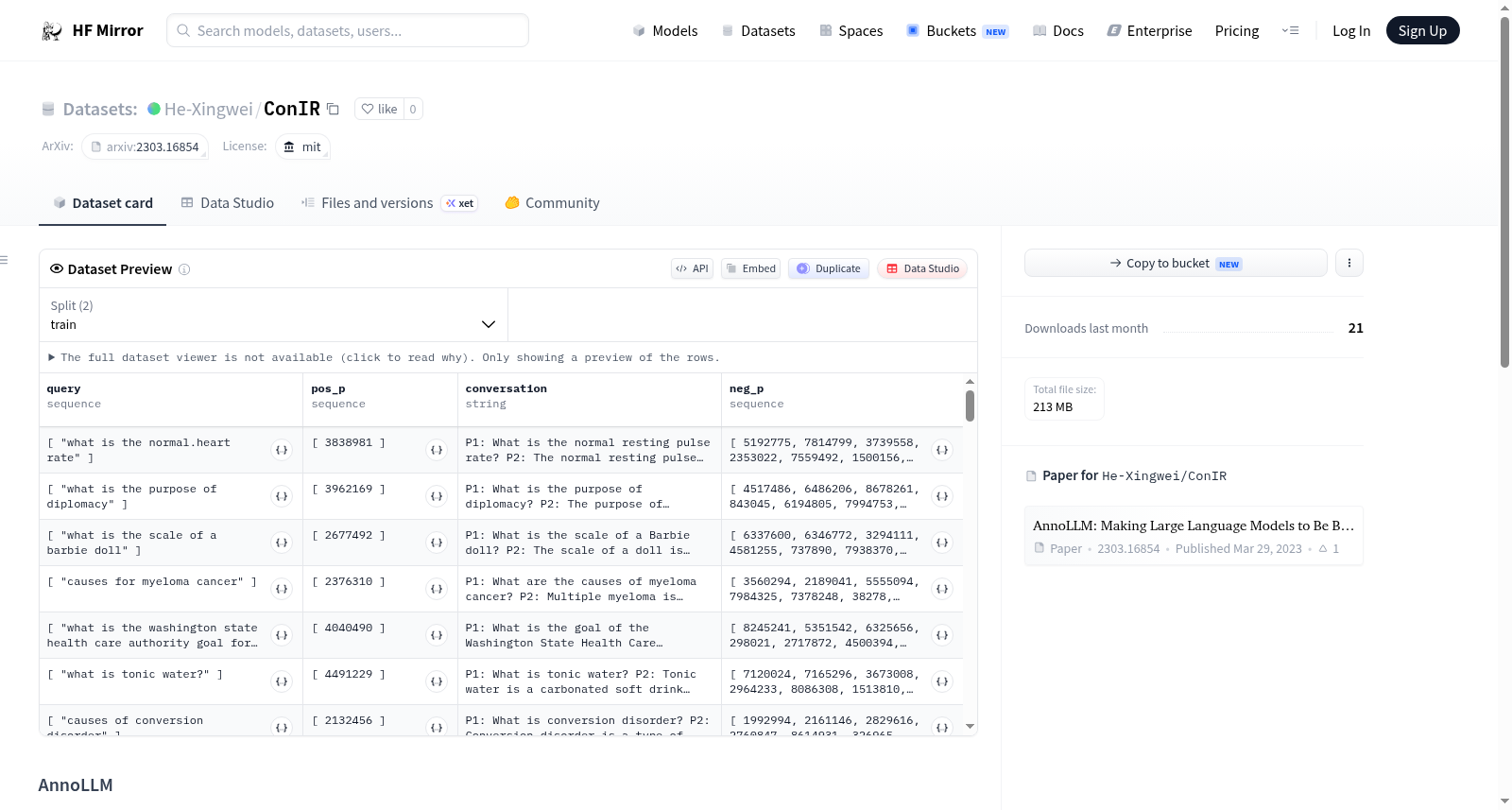The width and height of the screenshot is (1512, 810).
Task: Click the heart like button
Action: pos(379,109)
